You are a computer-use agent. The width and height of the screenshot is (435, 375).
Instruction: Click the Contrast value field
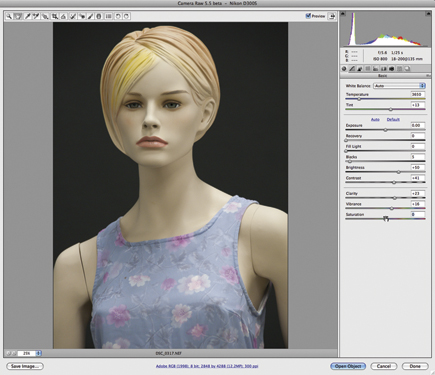coord(418,178)
